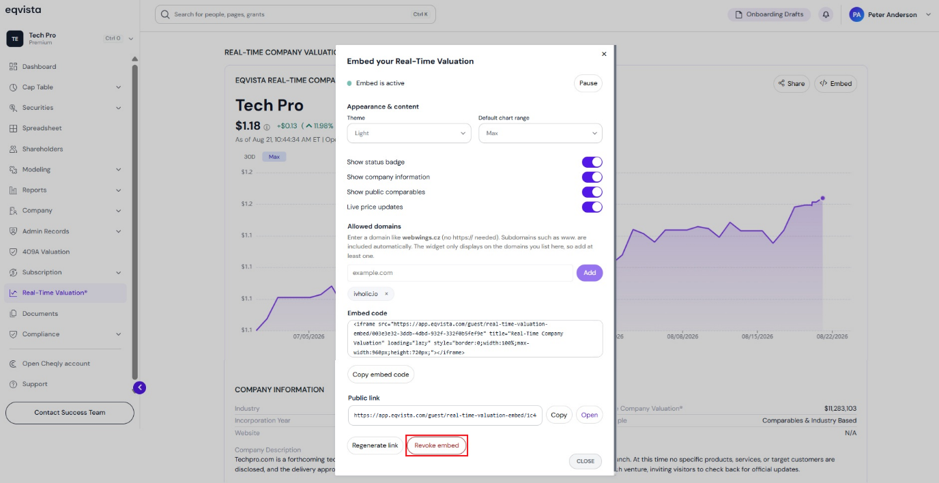Click Copy embed code button
939x483 pixels.
coord(381,375)
